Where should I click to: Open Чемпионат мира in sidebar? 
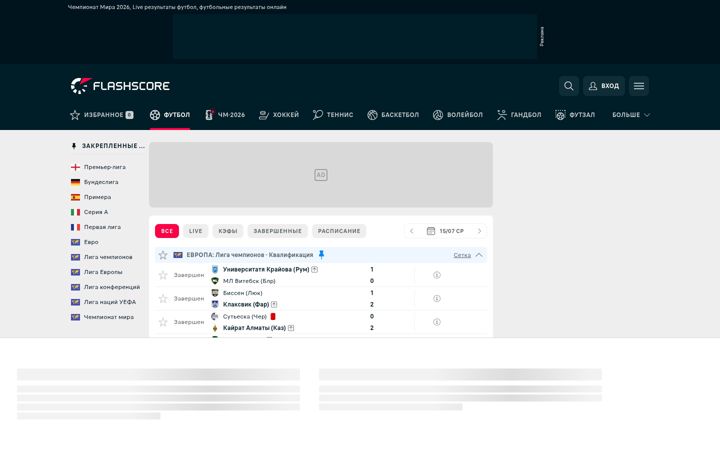[108, 317]
